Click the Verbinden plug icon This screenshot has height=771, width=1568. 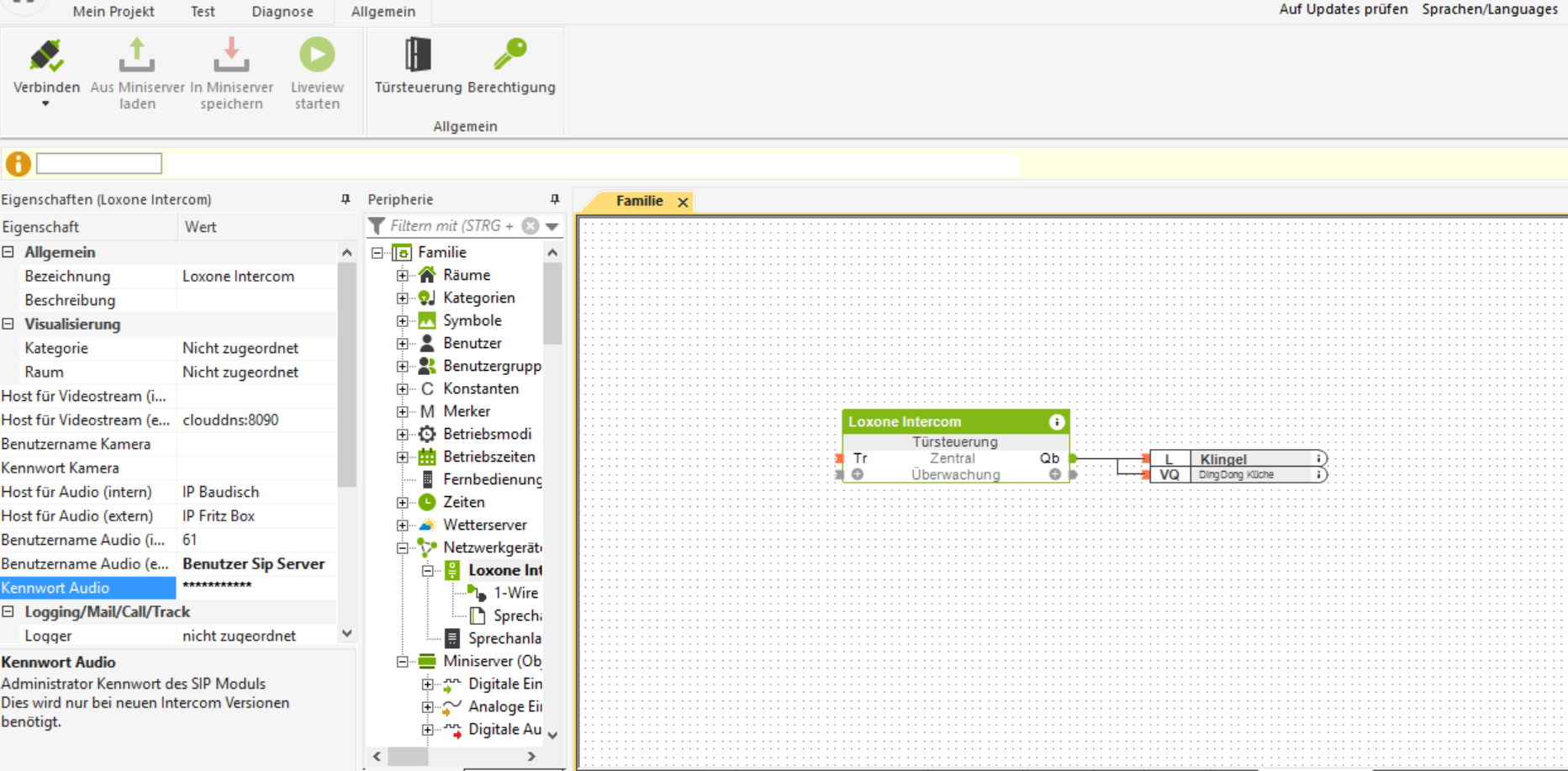[x=46, y=55]
